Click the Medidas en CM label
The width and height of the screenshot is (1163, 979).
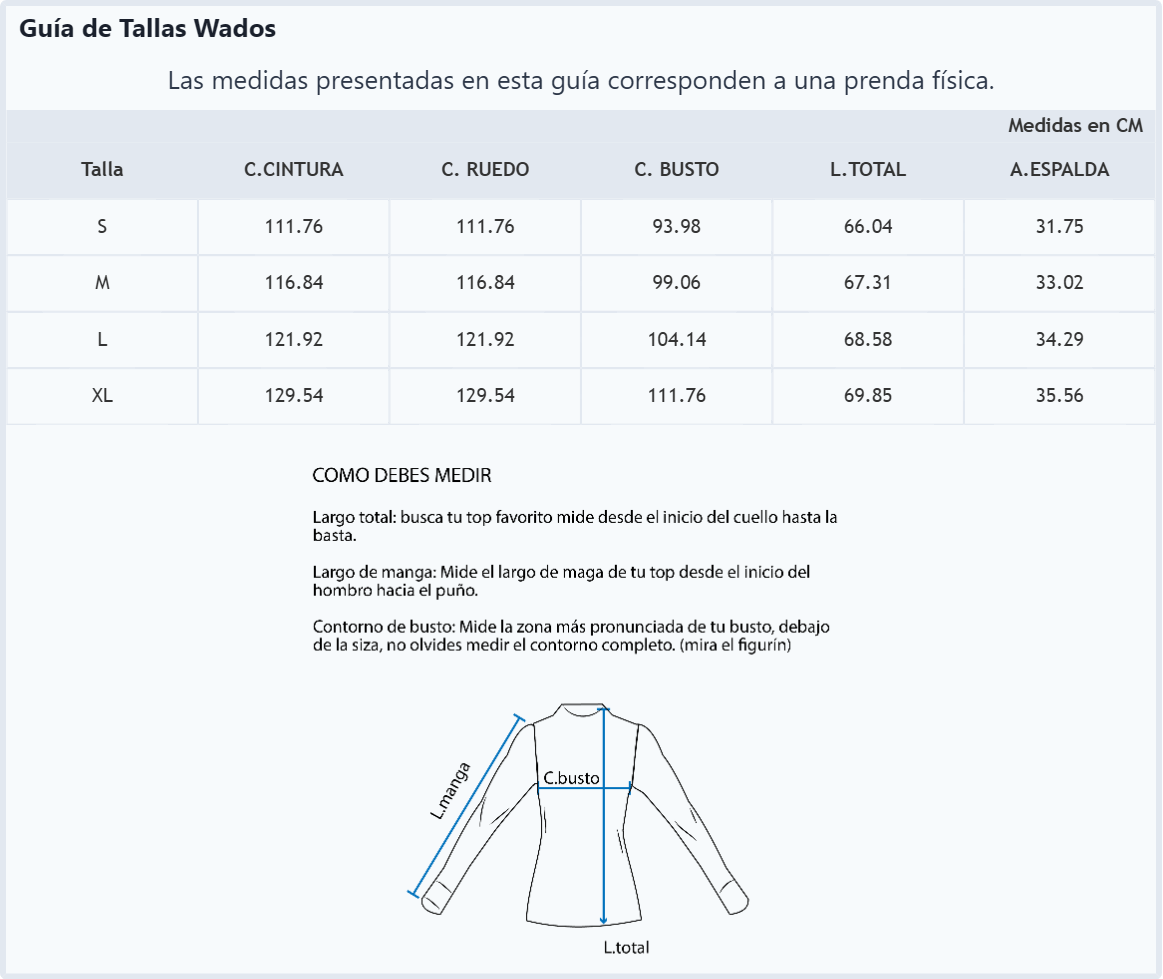(1075, 125)
